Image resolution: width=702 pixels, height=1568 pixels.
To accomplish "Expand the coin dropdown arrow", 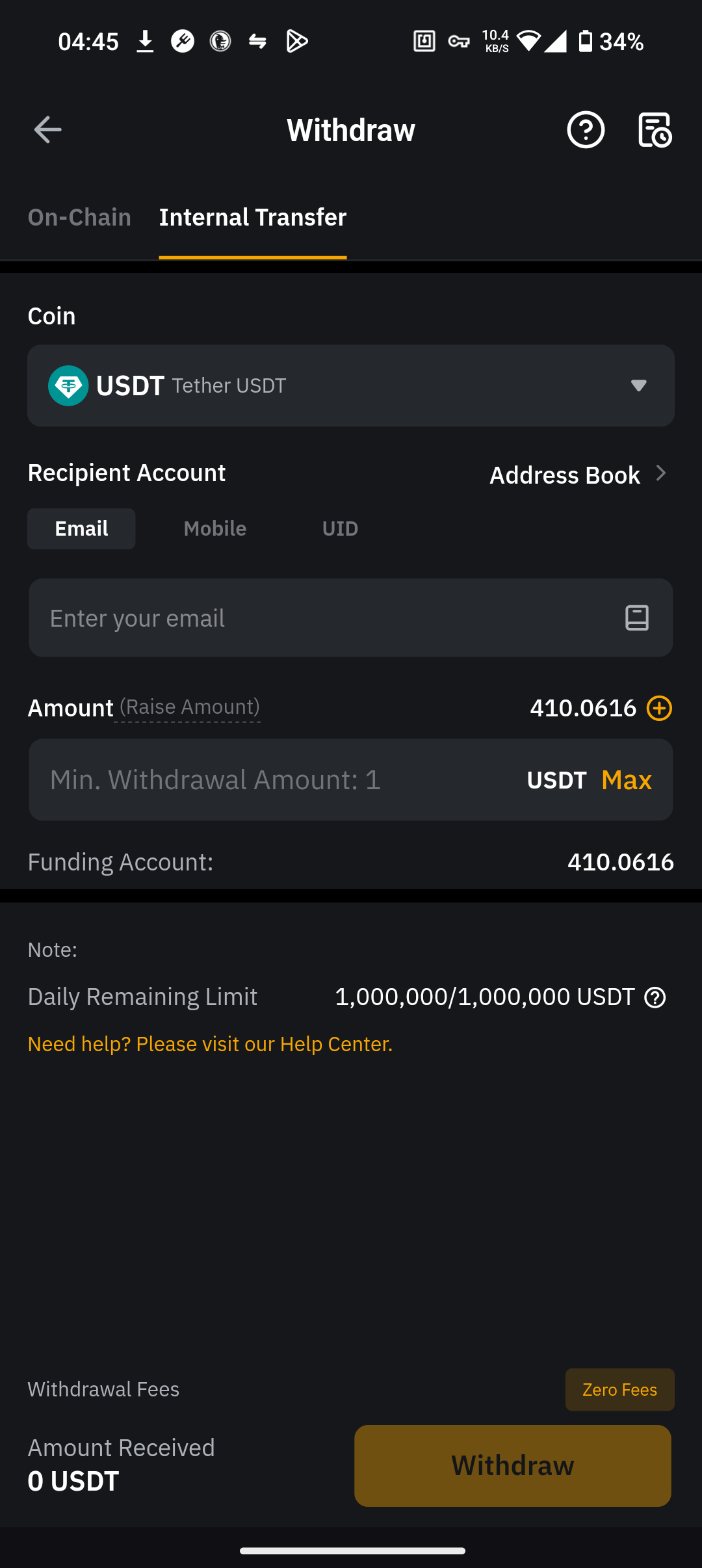I will tap(638, 385).
